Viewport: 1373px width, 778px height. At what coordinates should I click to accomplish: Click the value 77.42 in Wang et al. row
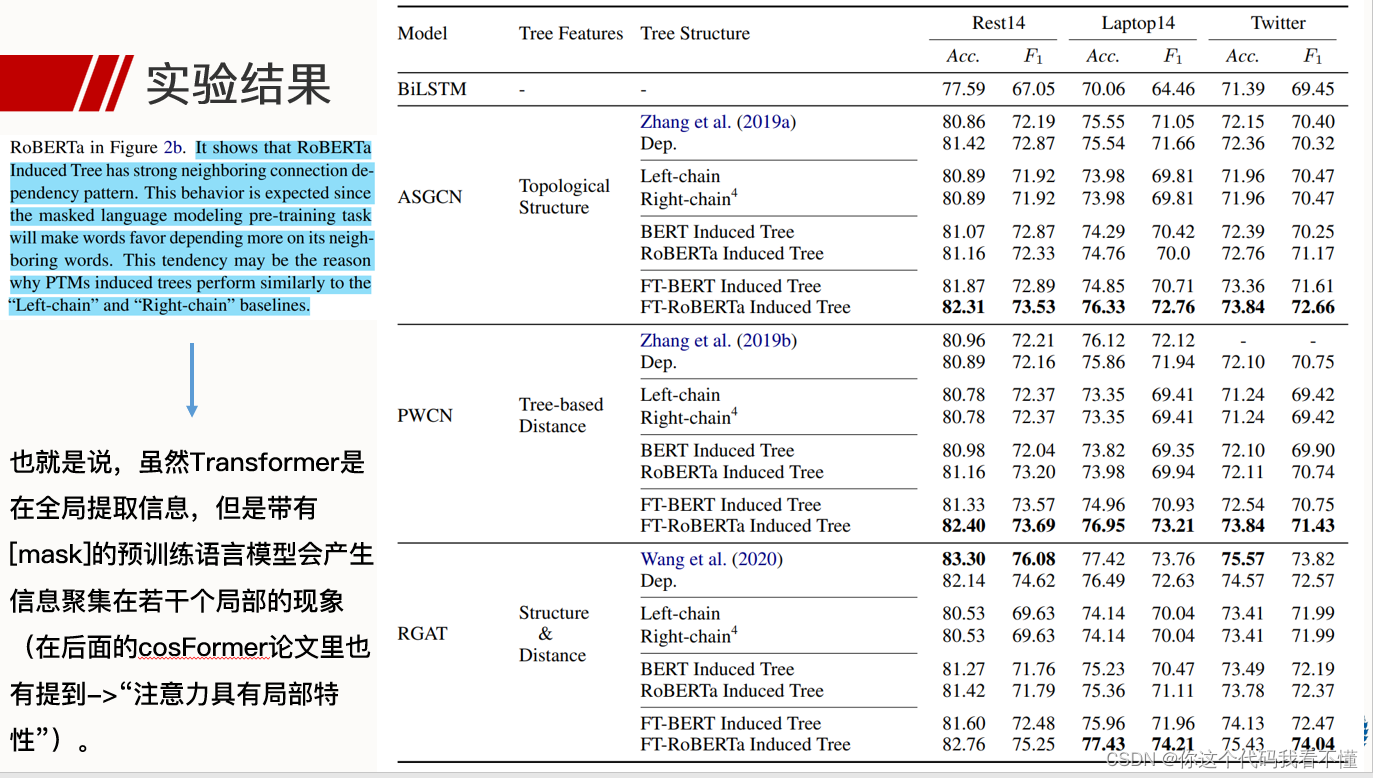coord(1103,560)
